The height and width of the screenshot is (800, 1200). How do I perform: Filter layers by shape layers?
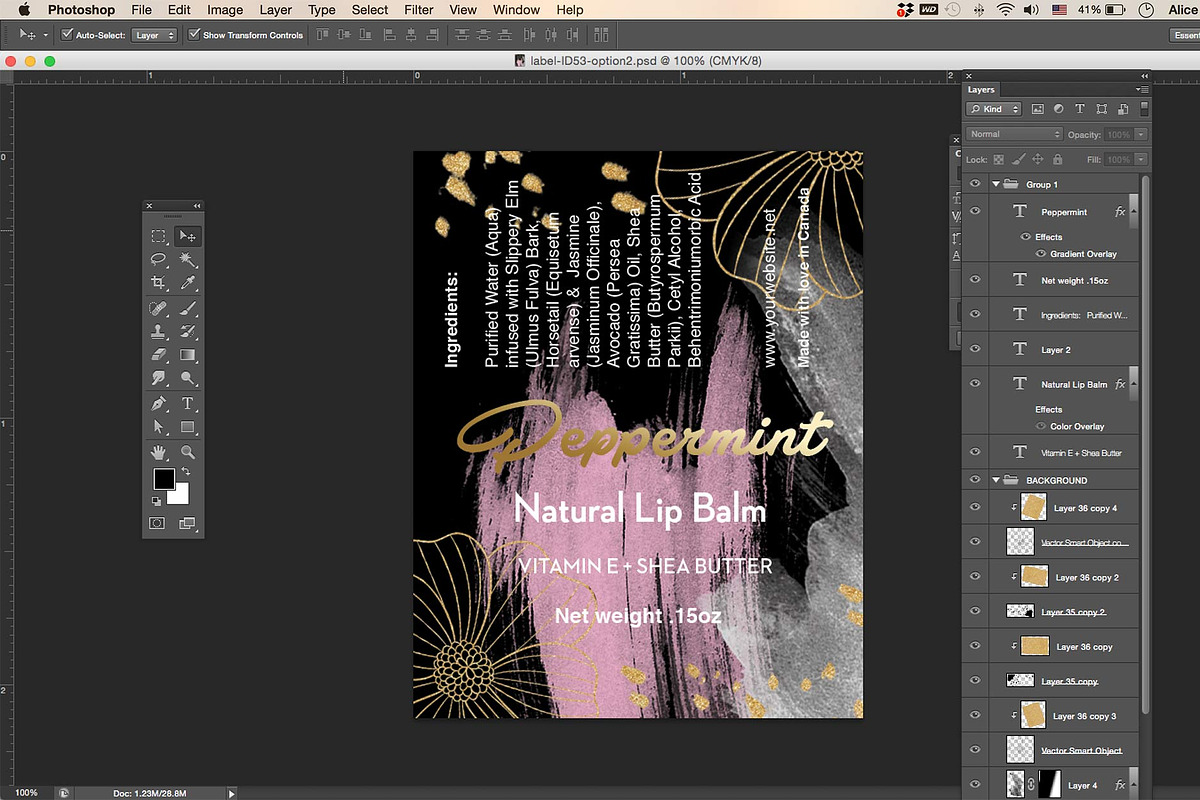pyautogui.click(x=1101, y=109)
